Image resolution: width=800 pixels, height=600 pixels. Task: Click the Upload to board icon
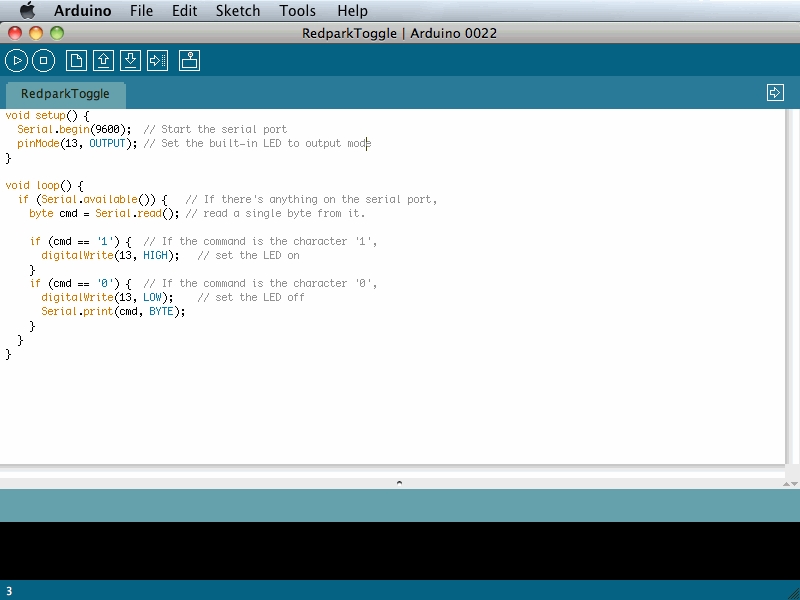[x=158, y=61]
